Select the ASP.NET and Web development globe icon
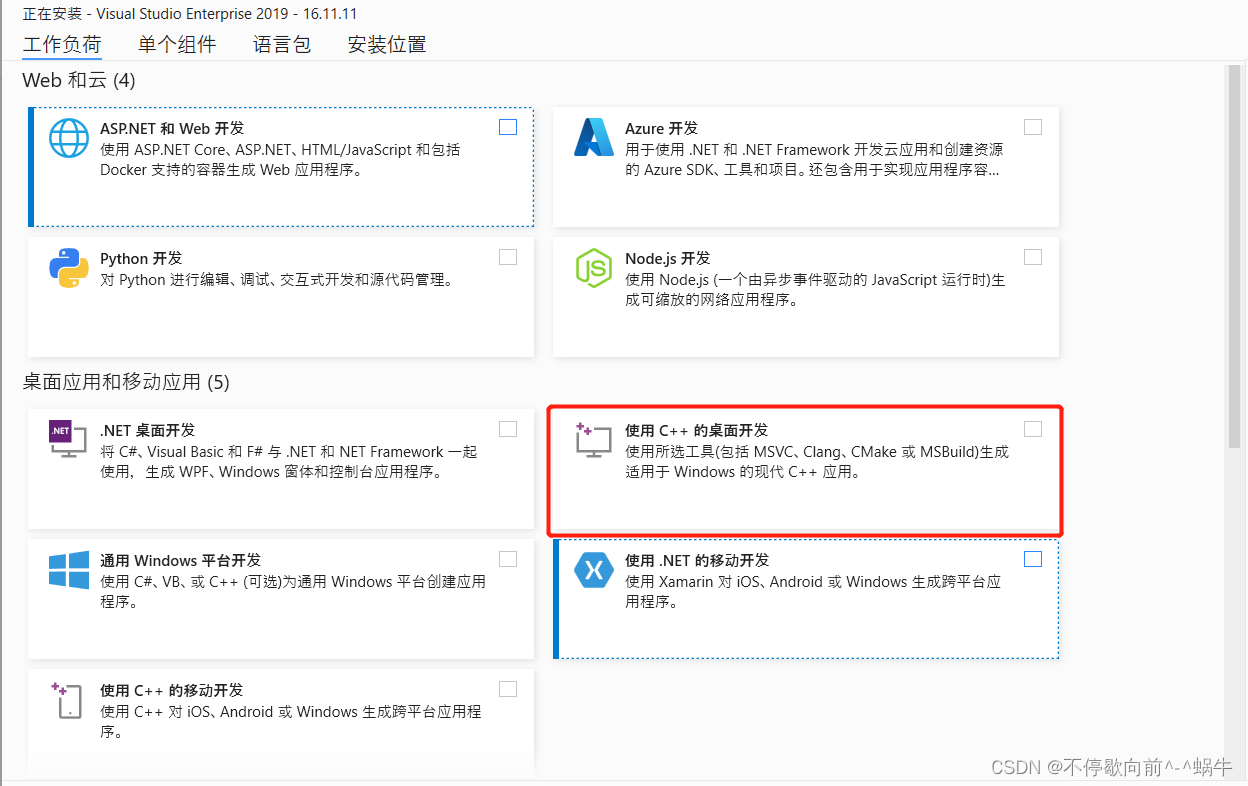The height and width of the screenshot is (786, 1248). point(68,139)
